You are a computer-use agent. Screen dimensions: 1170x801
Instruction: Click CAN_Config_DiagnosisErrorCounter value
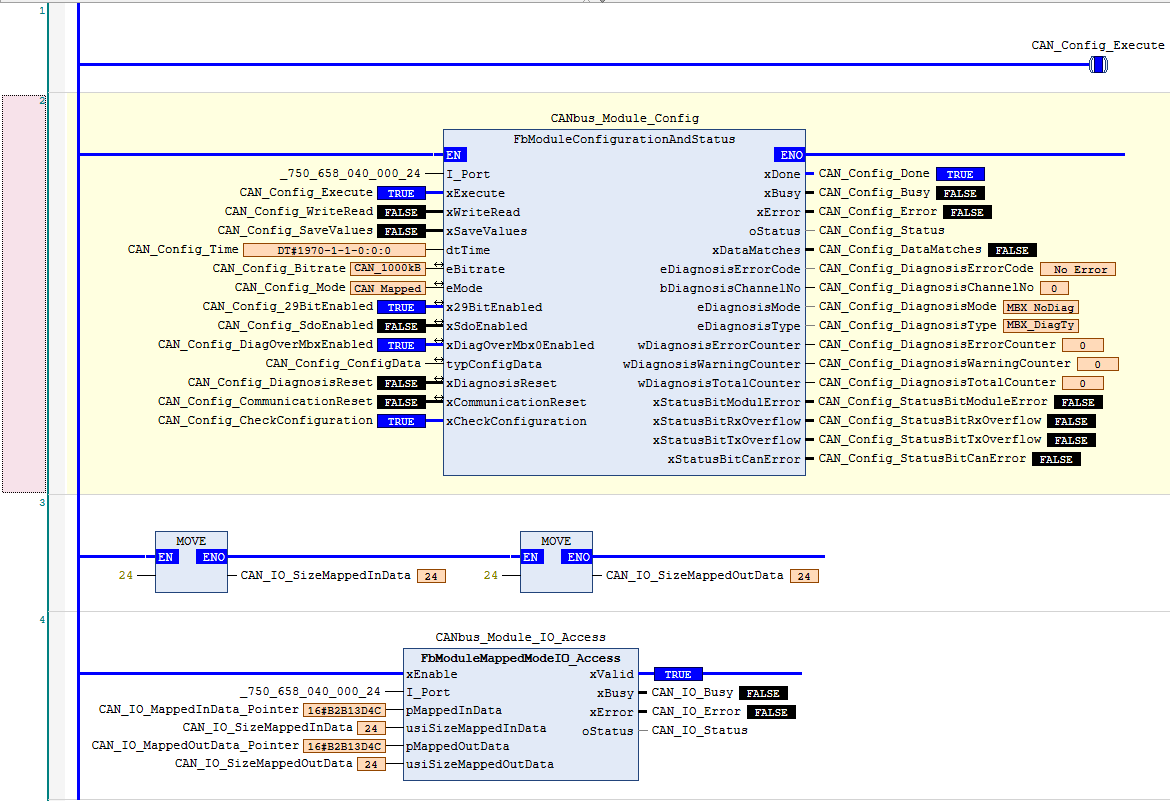click(x=1083, y=345)
